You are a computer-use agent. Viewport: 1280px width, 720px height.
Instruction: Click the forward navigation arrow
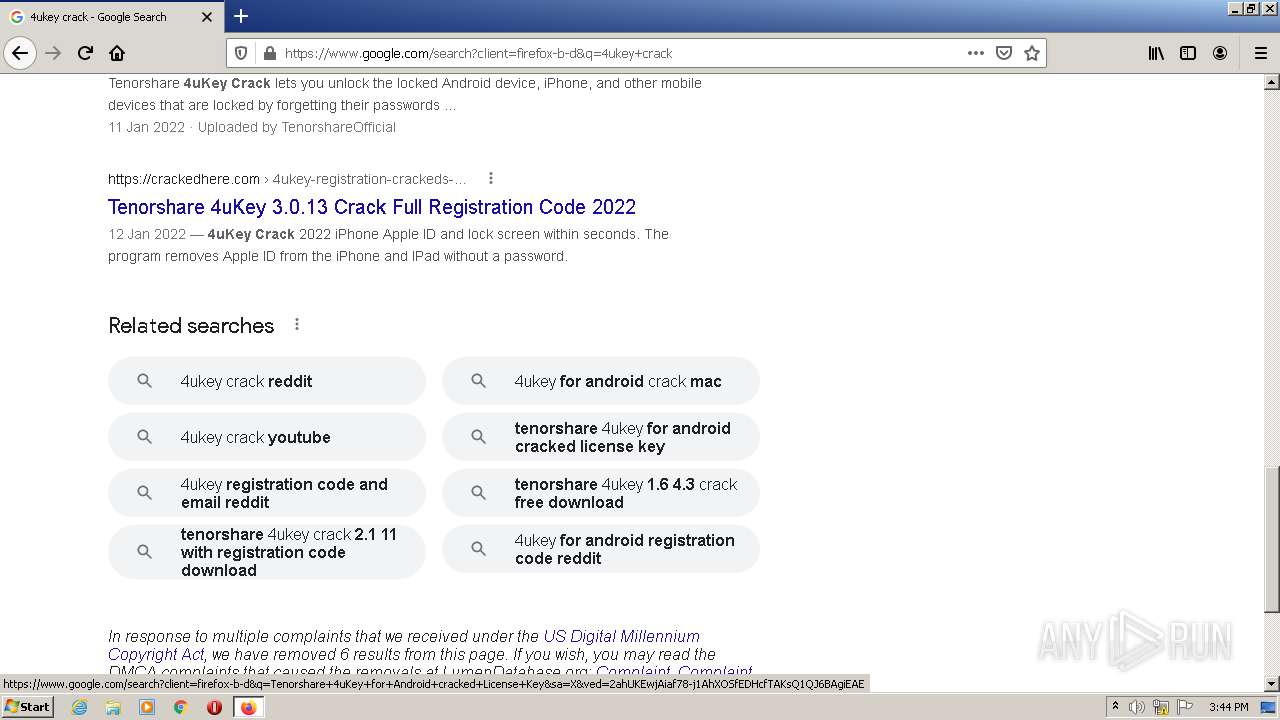(53, 53)
